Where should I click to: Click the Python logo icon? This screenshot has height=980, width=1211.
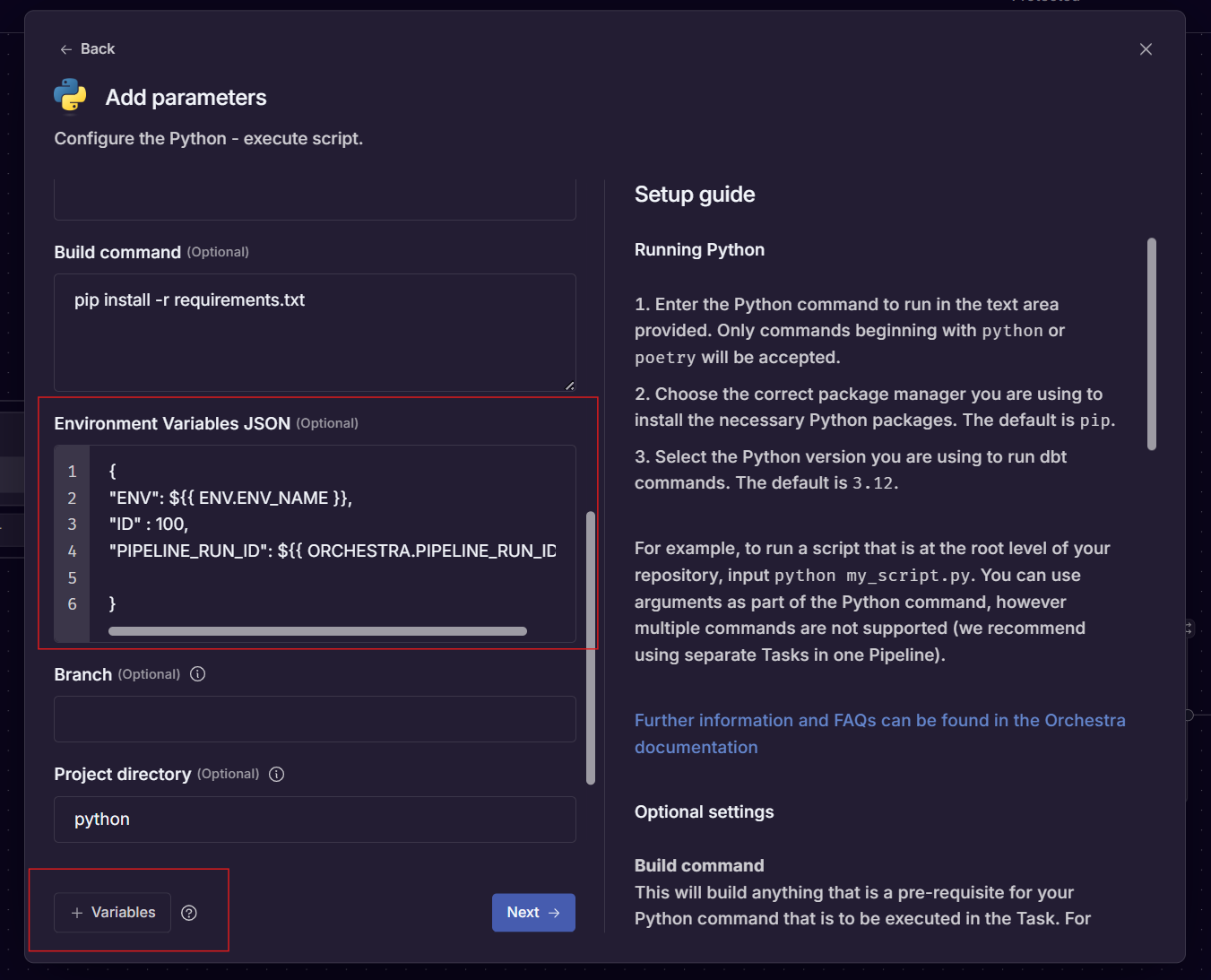(70, 97)
